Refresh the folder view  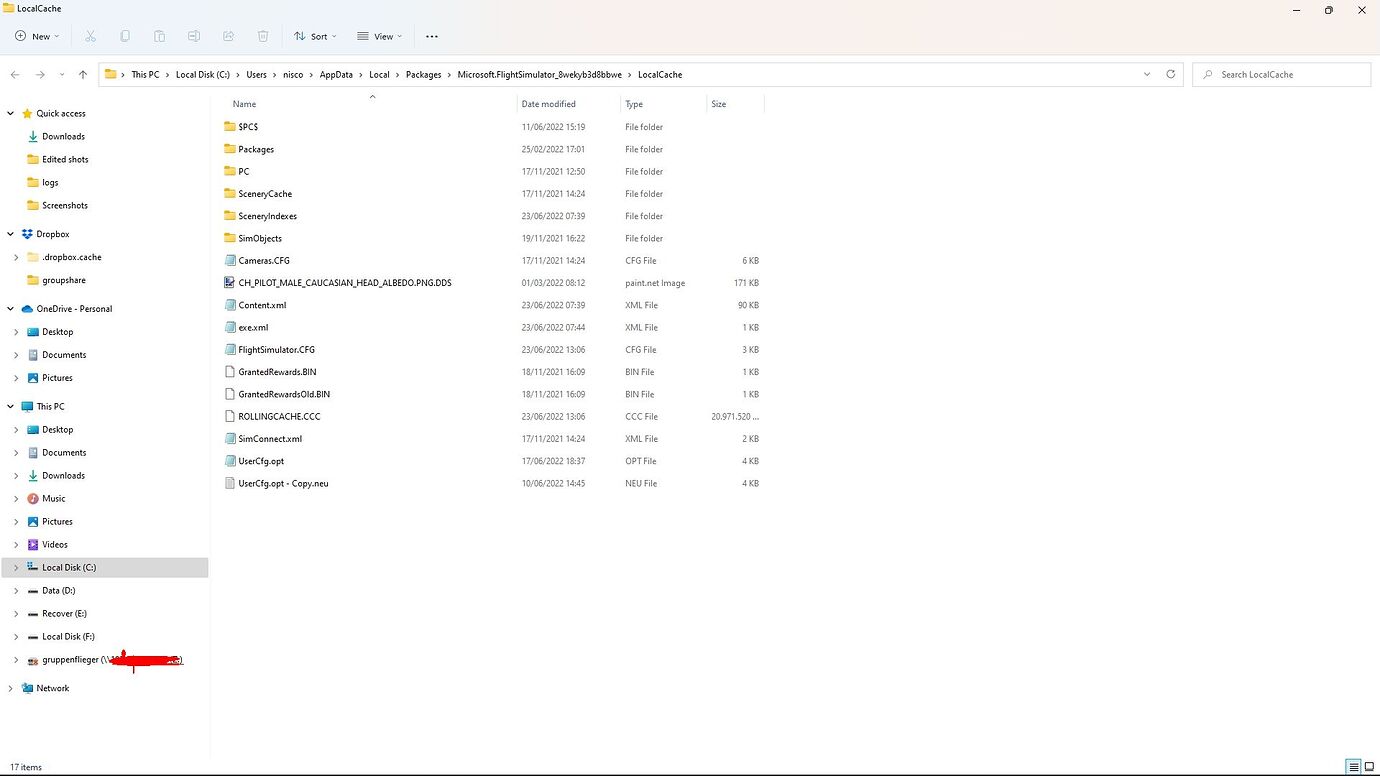[x=1170, y=74]
